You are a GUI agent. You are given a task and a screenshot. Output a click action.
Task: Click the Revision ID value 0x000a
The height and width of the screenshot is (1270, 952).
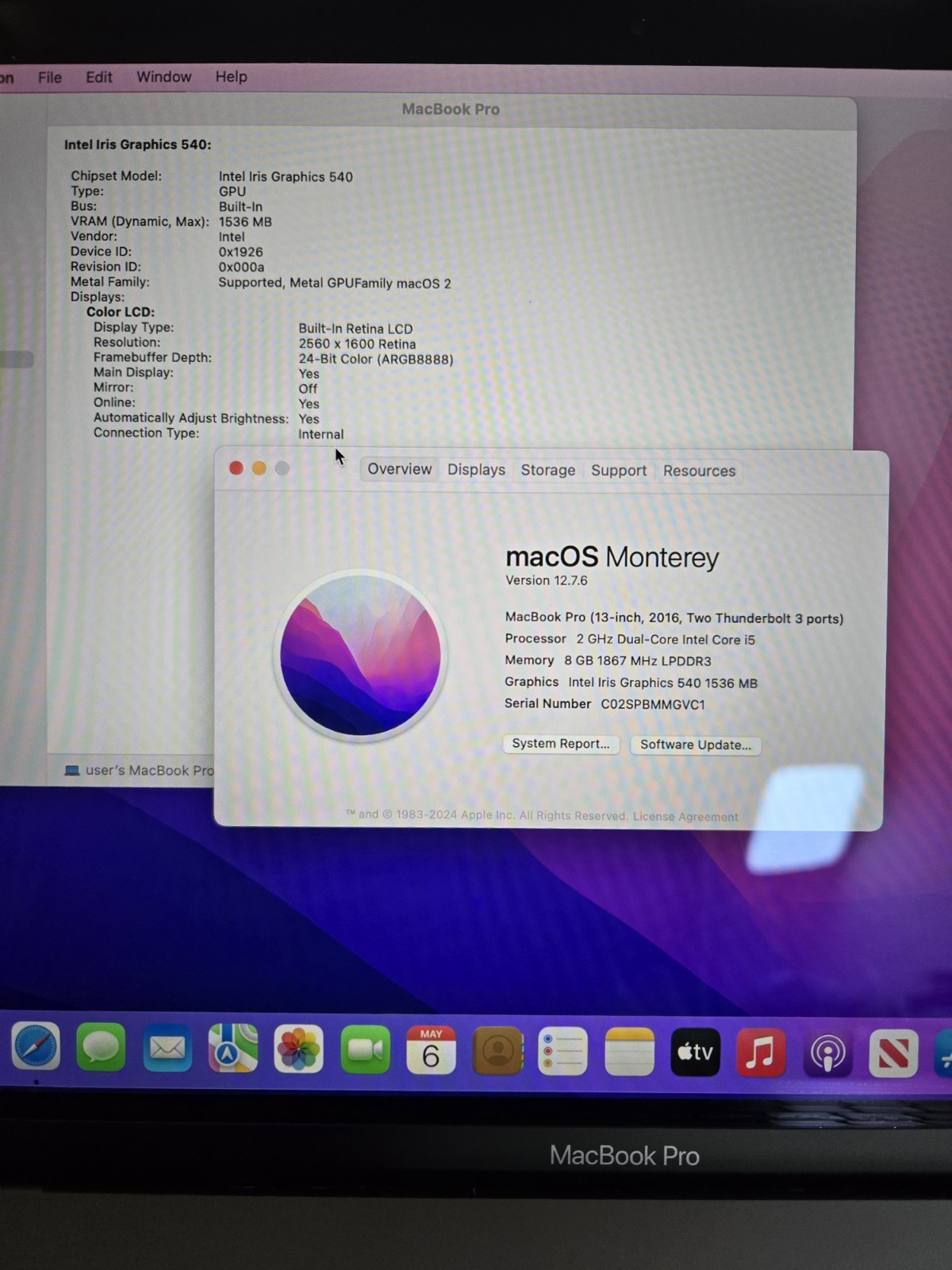[241, 267]
